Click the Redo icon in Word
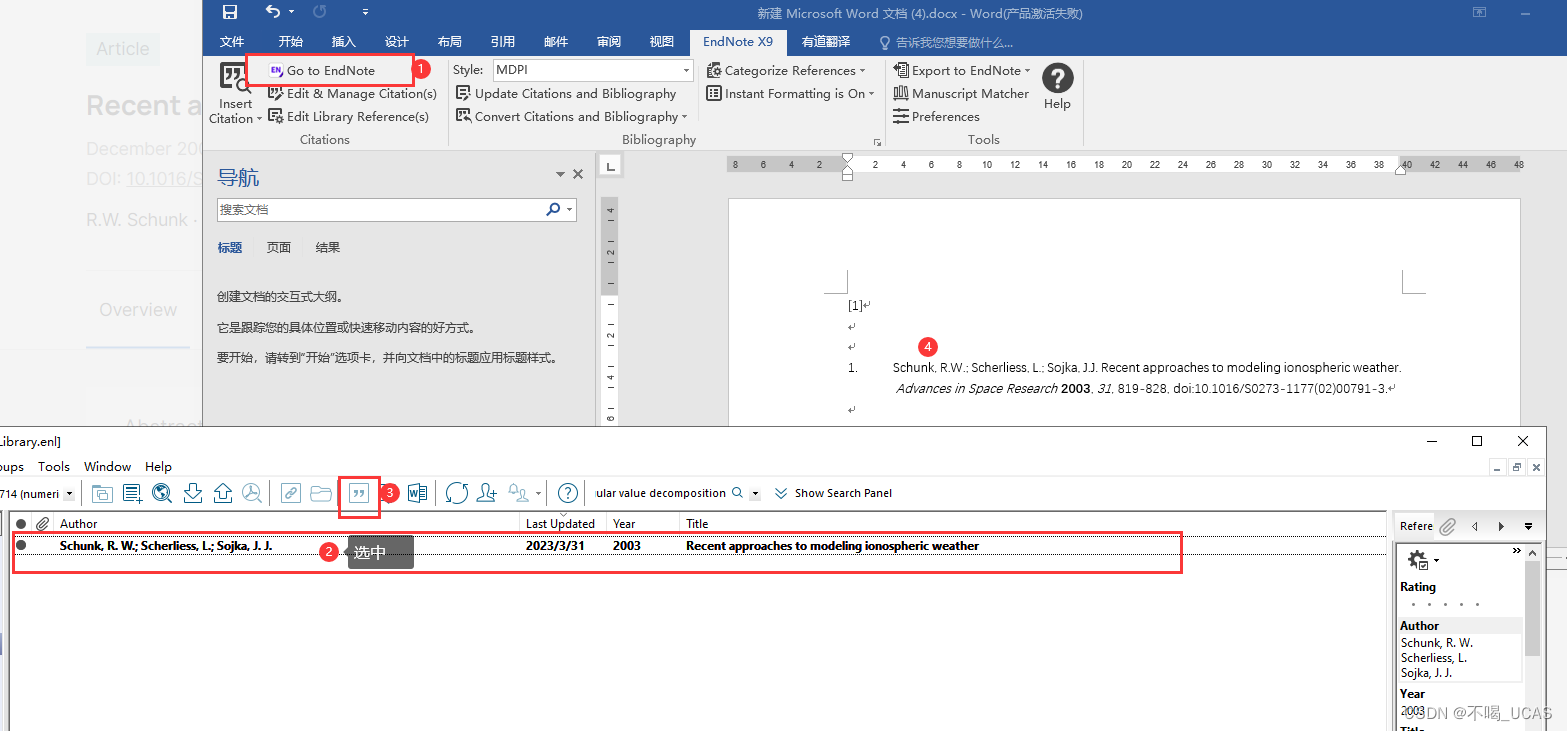Viewport: 1567px width, 731px height. 320,12
